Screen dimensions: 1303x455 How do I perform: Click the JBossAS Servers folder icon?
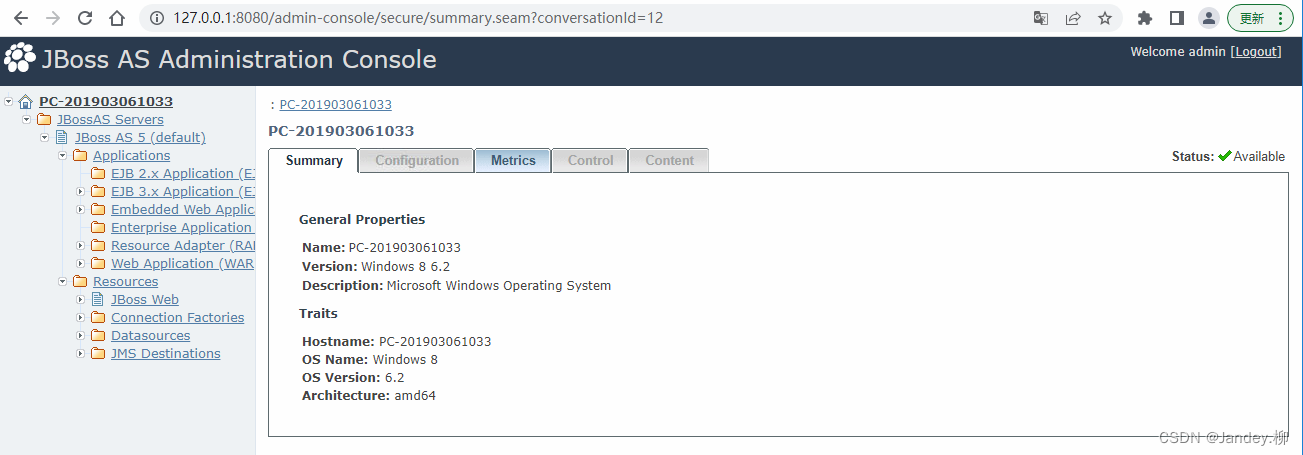tap(44, 120)
